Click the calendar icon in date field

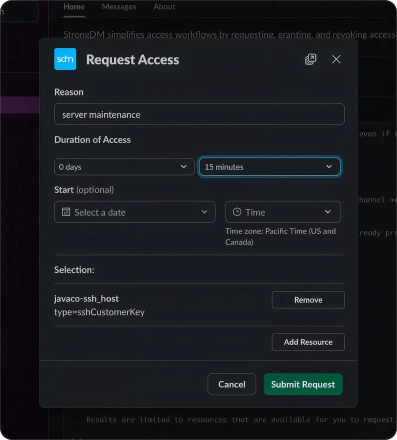click(66, 212)
